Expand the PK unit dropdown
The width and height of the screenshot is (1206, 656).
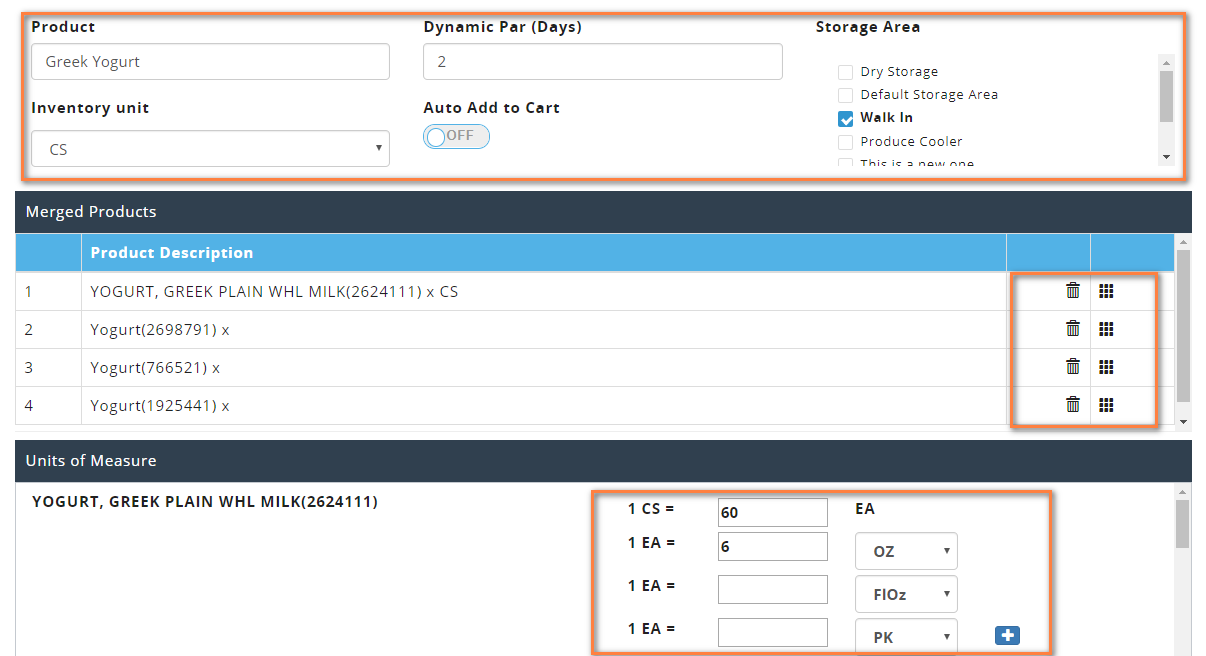pyautogui.click(x=906, y=637)
